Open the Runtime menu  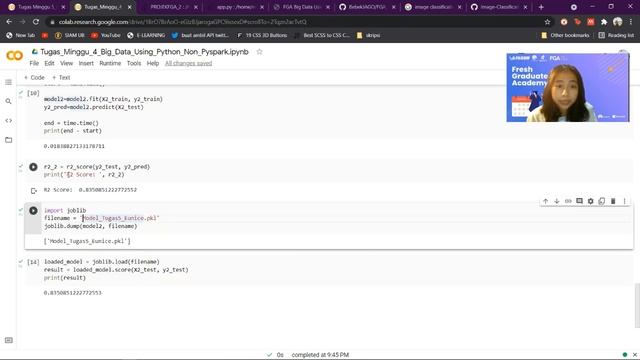110,63
